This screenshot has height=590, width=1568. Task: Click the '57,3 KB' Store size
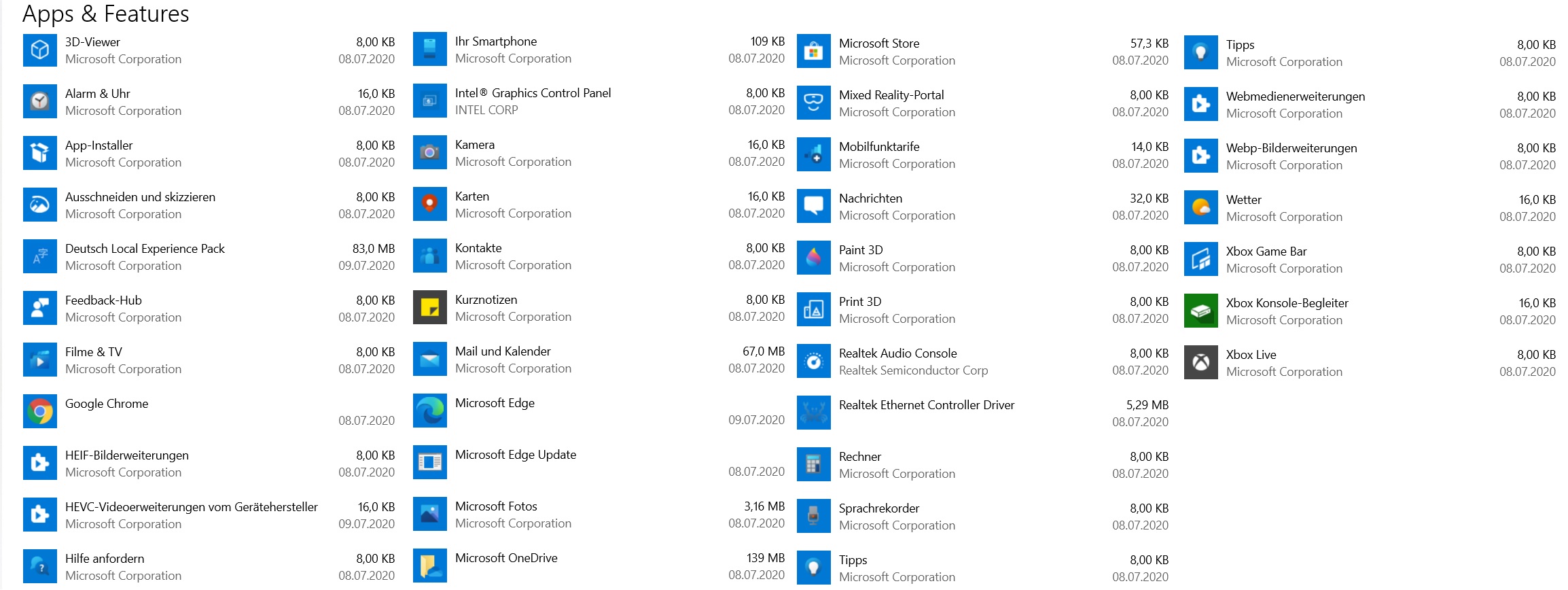1150,44
